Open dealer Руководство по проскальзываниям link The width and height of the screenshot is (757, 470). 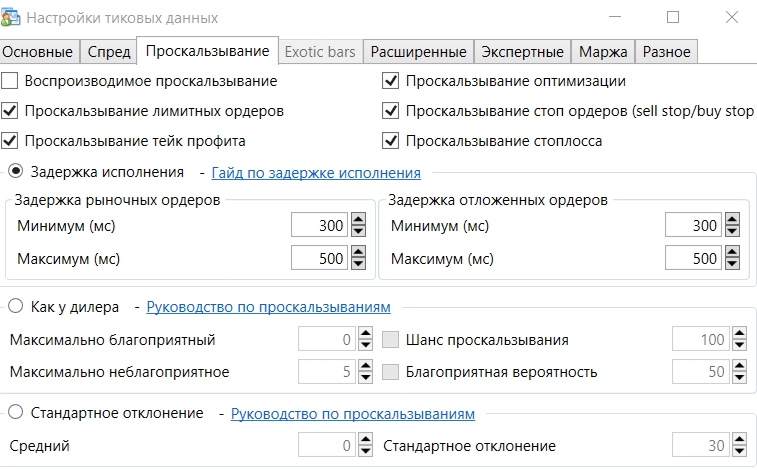tap(268, 307)
